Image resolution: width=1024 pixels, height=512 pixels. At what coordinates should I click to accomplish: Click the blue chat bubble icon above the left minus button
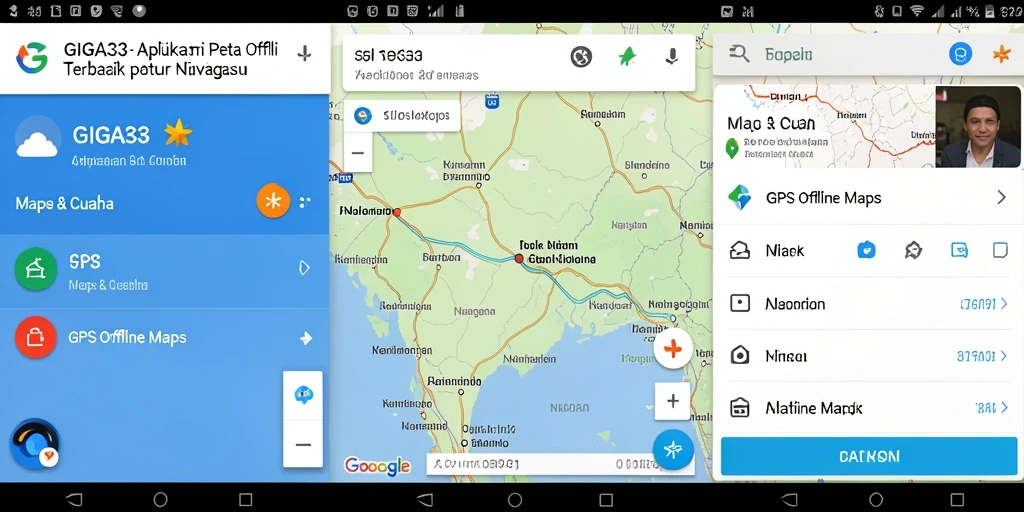coord(303,395)
